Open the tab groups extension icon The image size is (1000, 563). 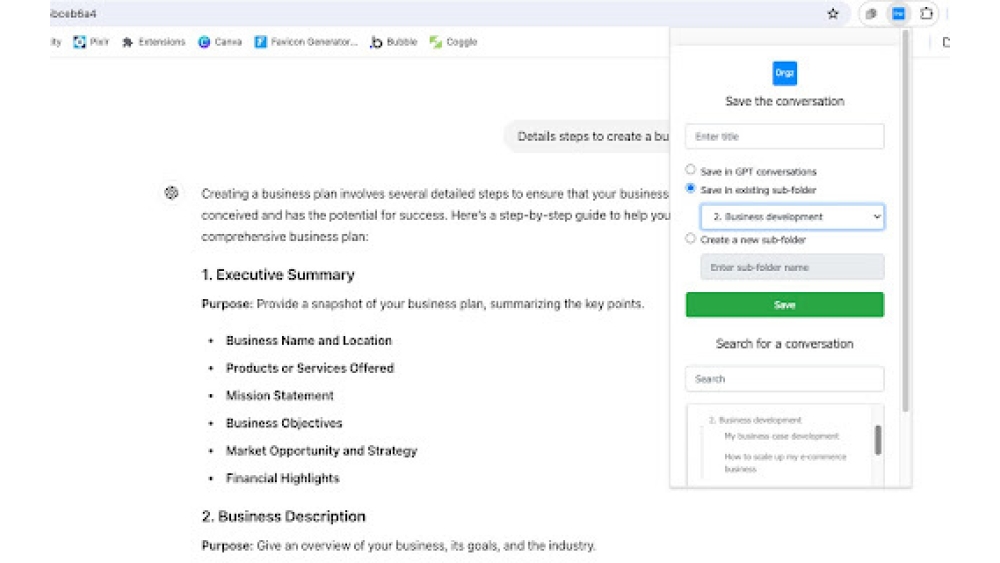click(x=871, y=13)
